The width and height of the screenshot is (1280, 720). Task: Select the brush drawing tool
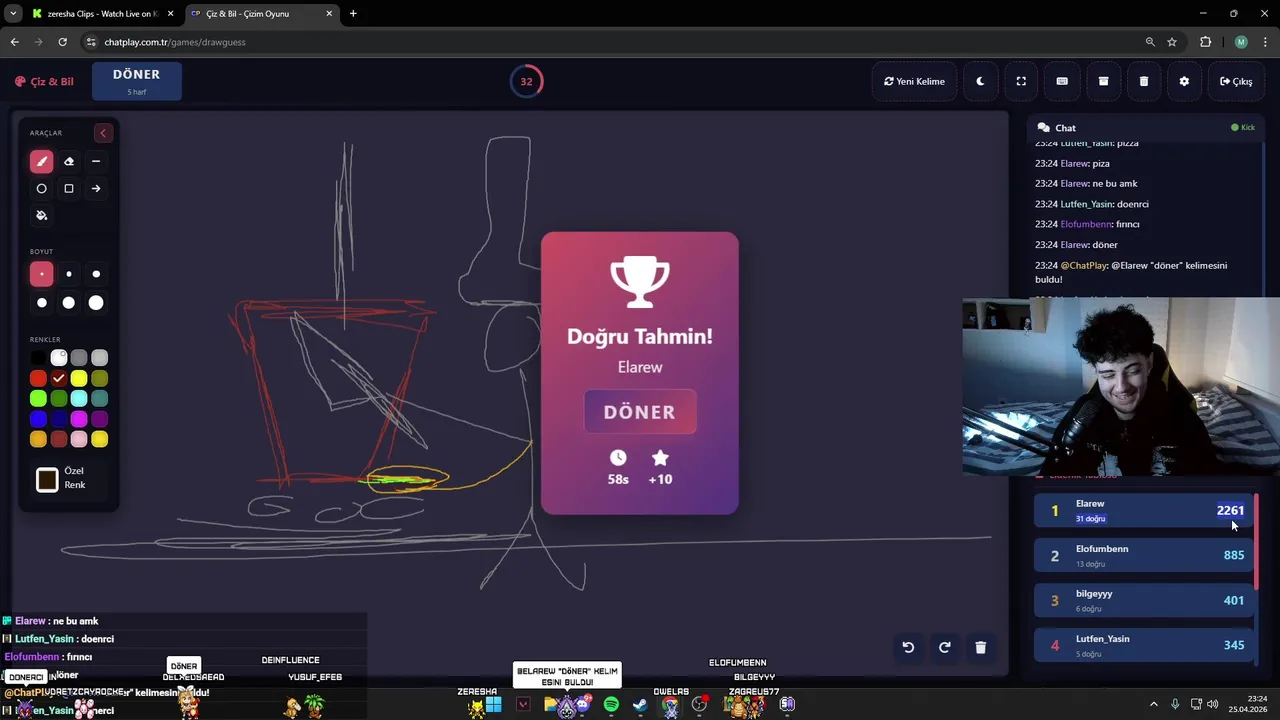41,161
